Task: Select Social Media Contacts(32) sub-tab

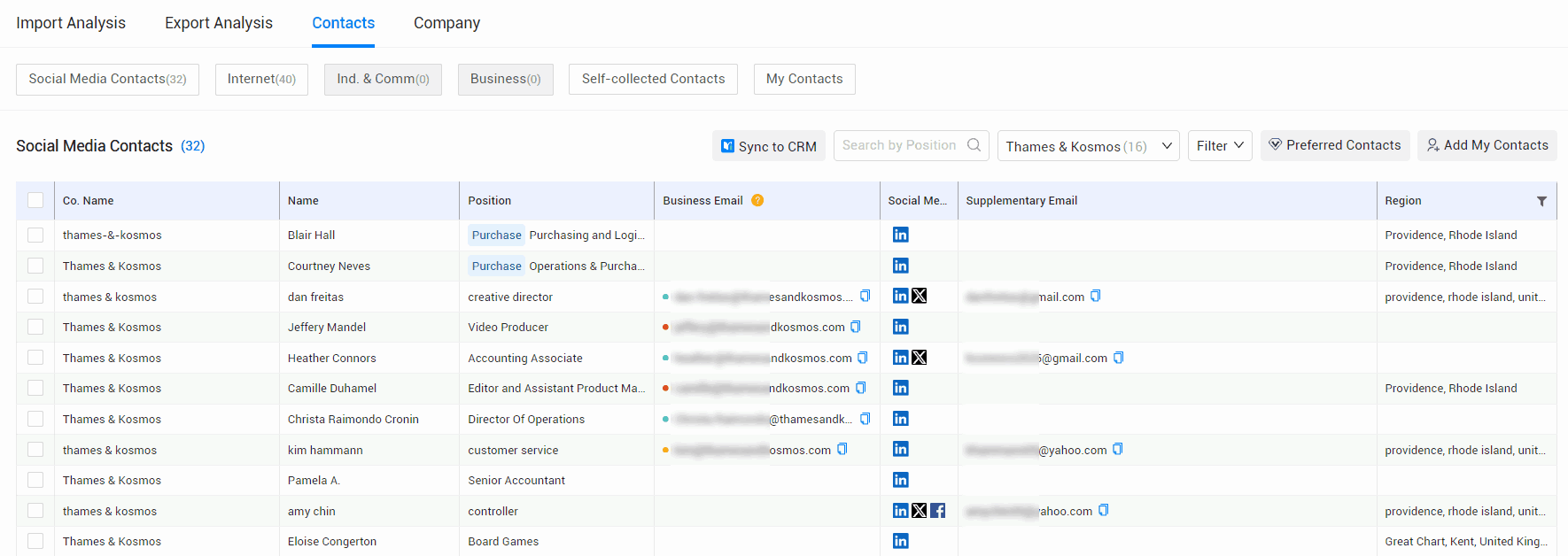Action: pyautogui.click(x=107, y=79)
